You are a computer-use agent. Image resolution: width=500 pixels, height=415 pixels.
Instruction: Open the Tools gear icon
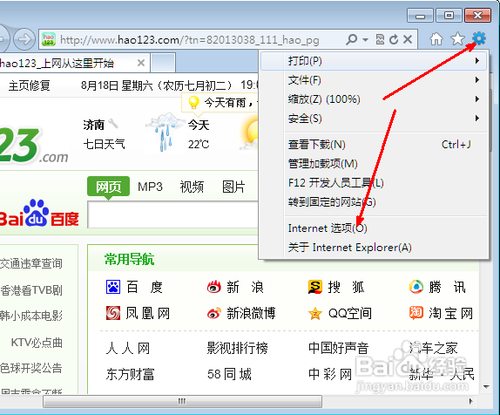pyautogui.click(x=479, y=39)
